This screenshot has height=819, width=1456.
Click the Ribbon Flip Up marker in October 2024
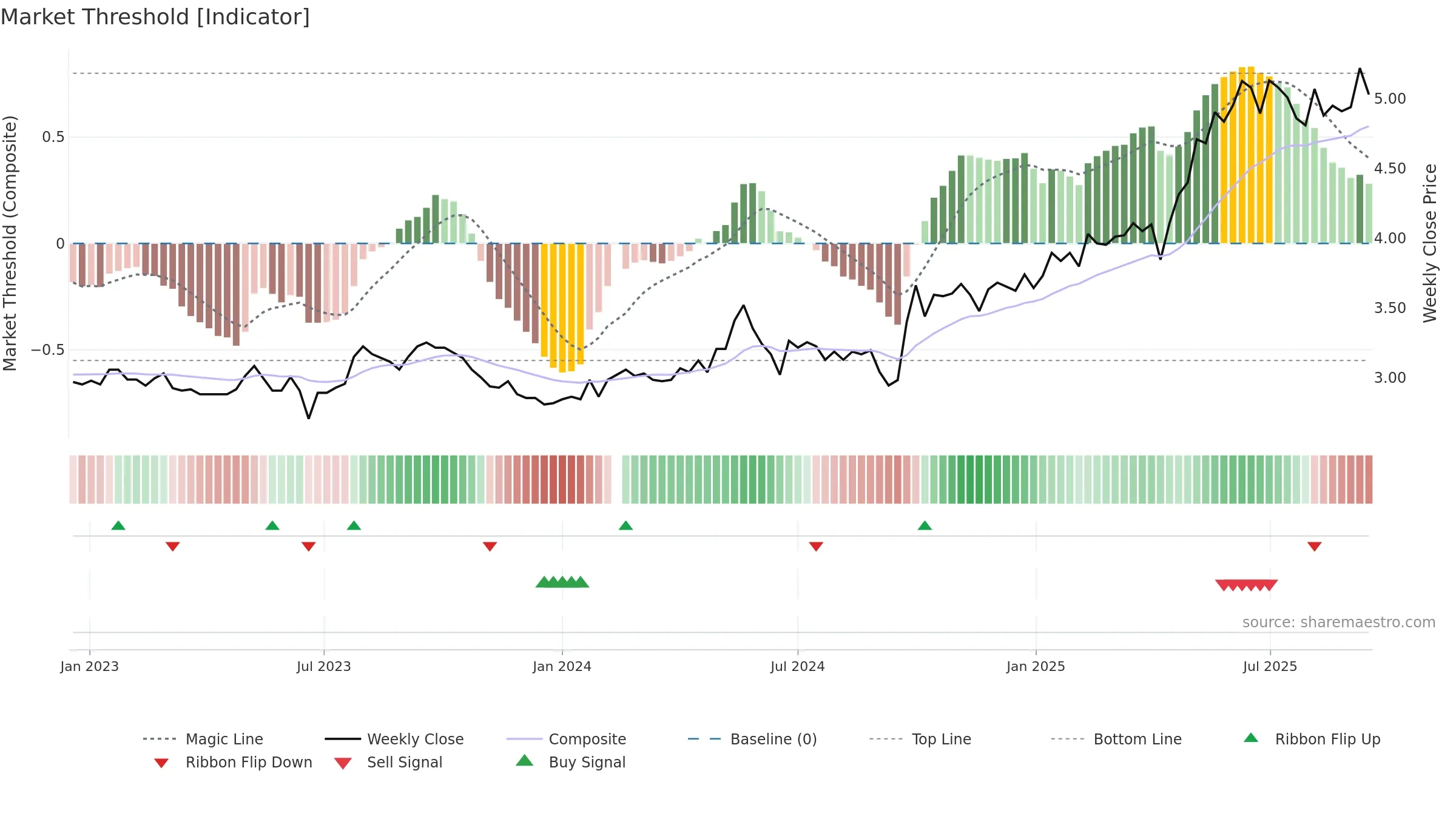coord(925,525)
